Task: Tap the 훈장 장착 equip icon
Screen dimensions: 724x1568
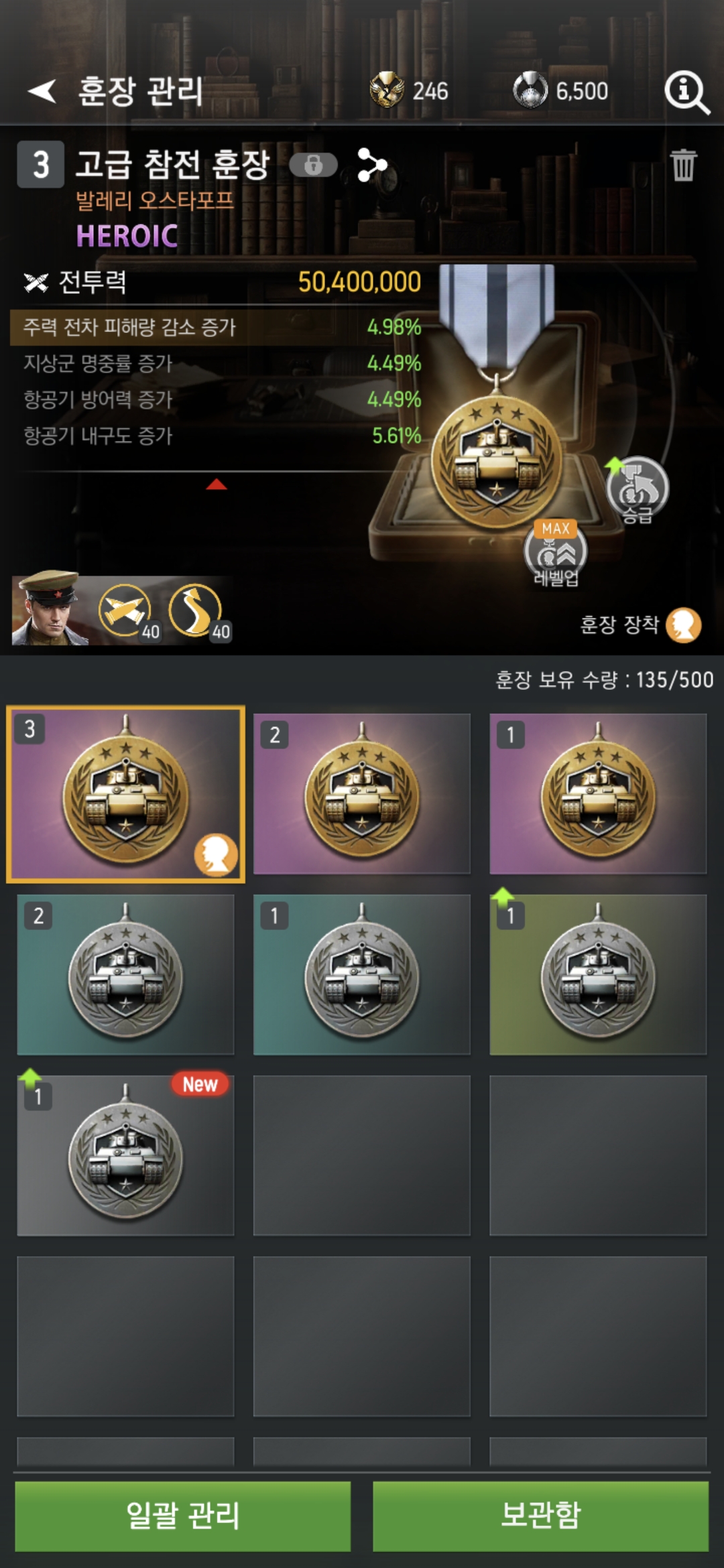Action: pyautogui.click(x=683, y=625)
